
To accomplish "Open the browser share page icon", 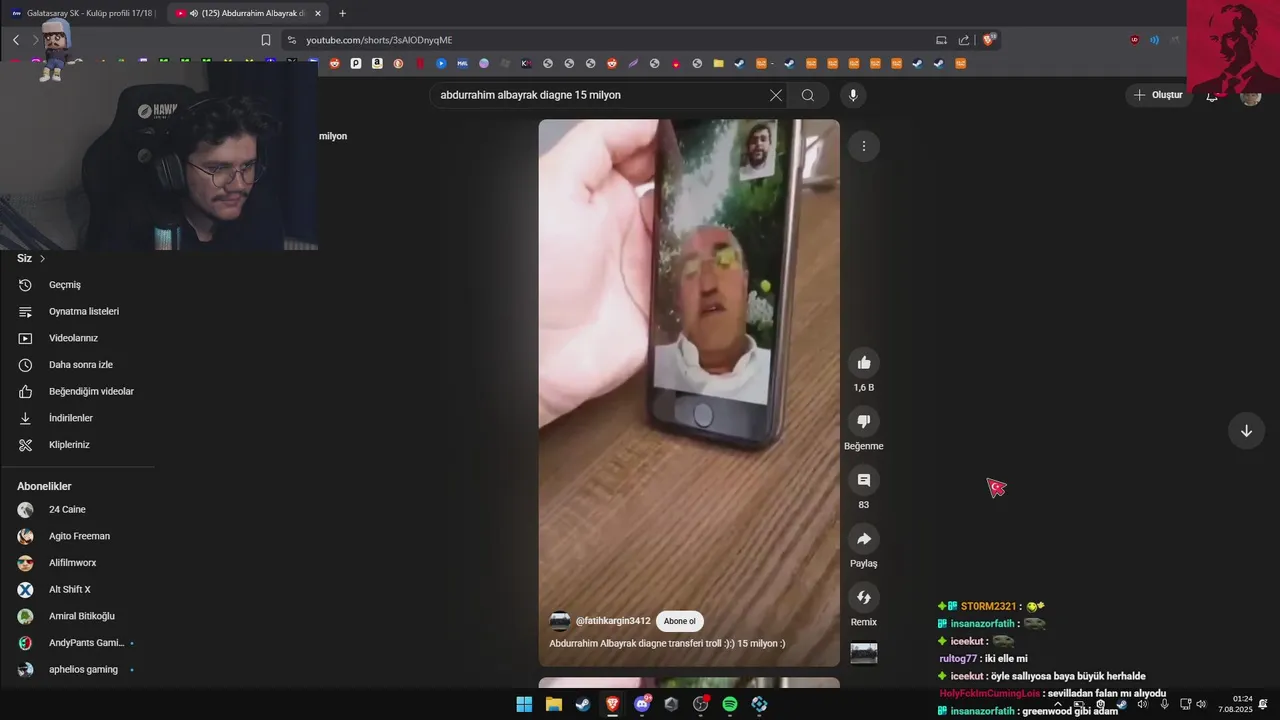I will [x=964, y=40].
